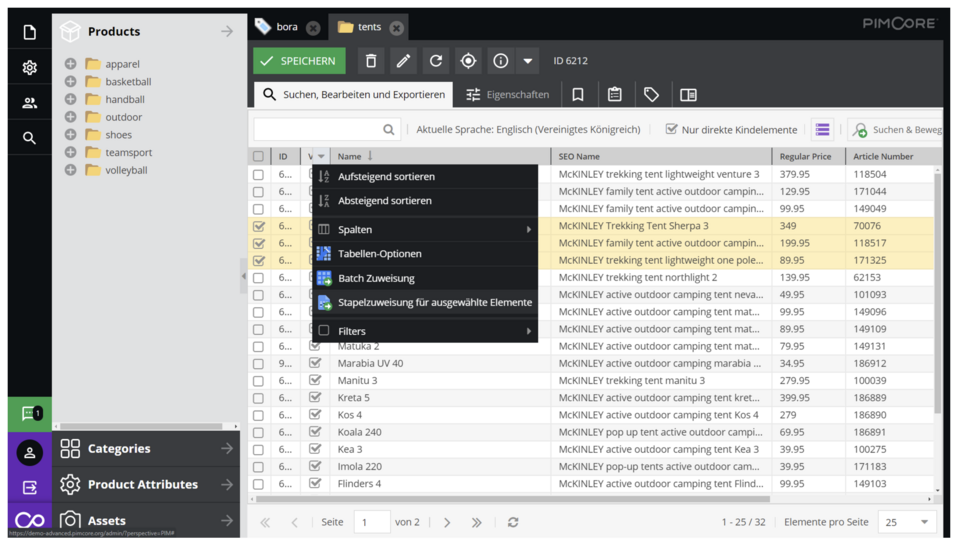Choose Batch Zuweisung

pos(425,278)
